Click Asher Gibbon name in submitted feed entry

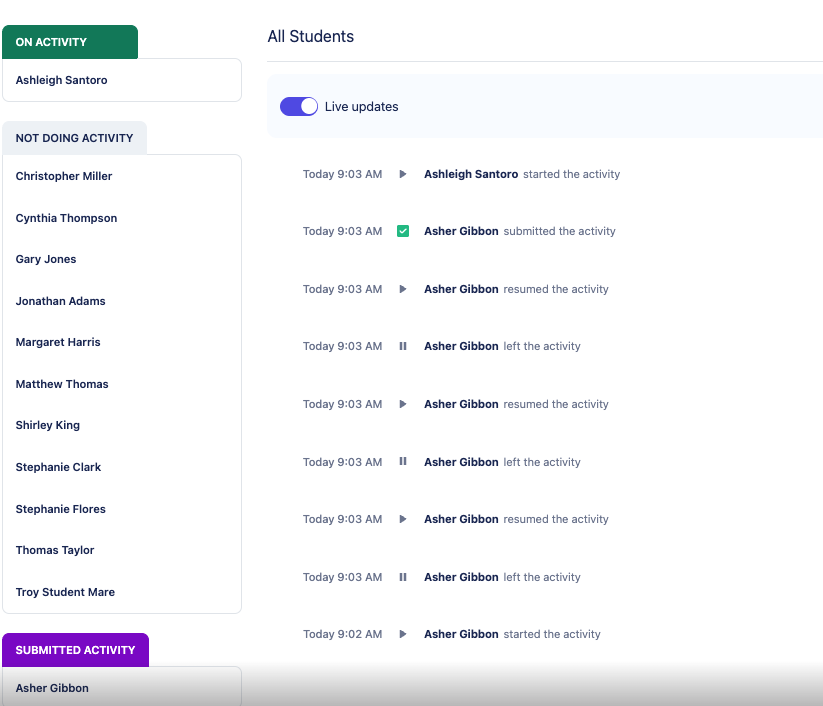pyautogui.click(x=461, y=231)
